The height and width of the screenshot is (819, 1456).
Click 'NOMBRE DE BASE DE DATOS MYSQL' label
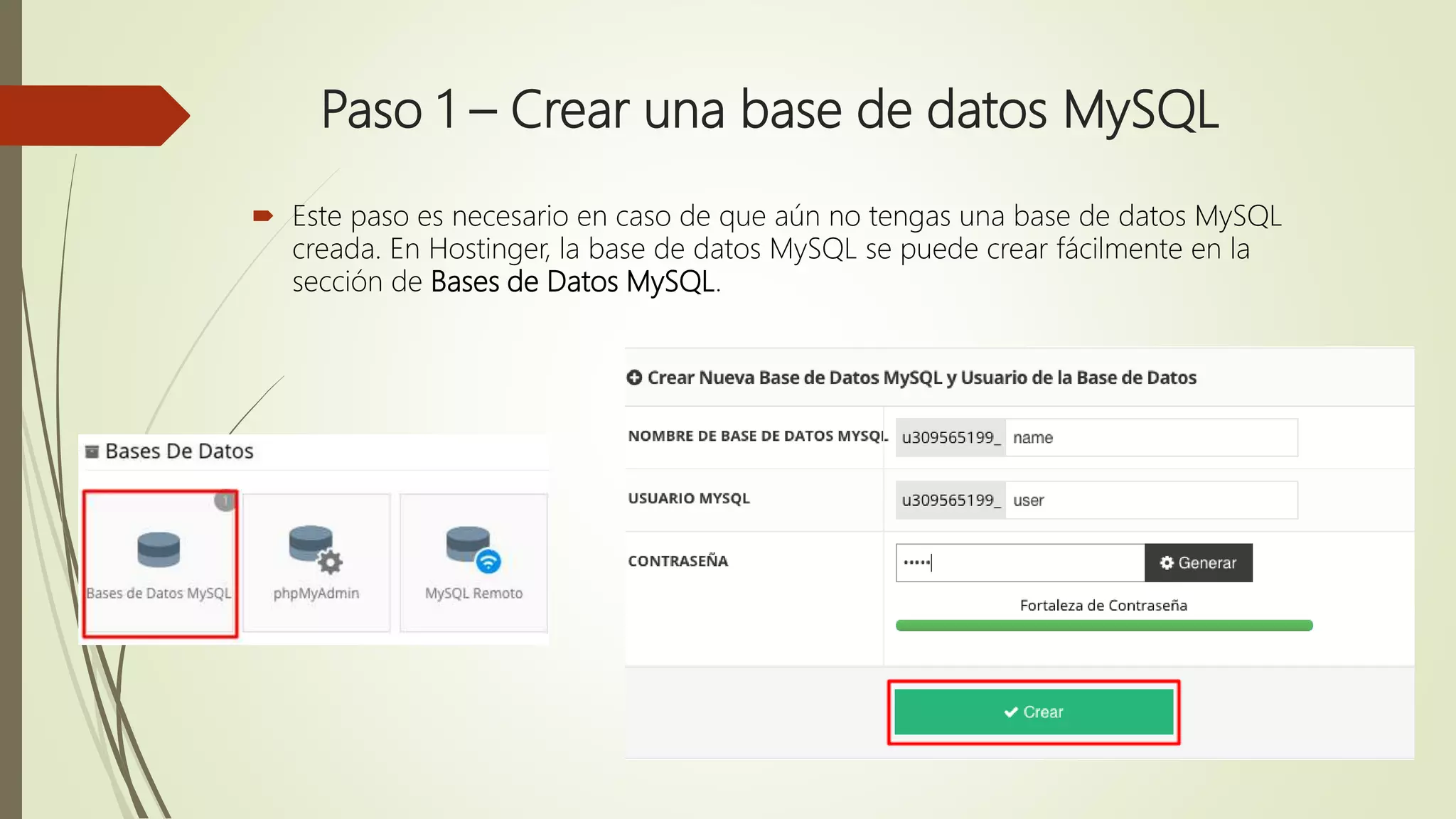coord(758,436)
